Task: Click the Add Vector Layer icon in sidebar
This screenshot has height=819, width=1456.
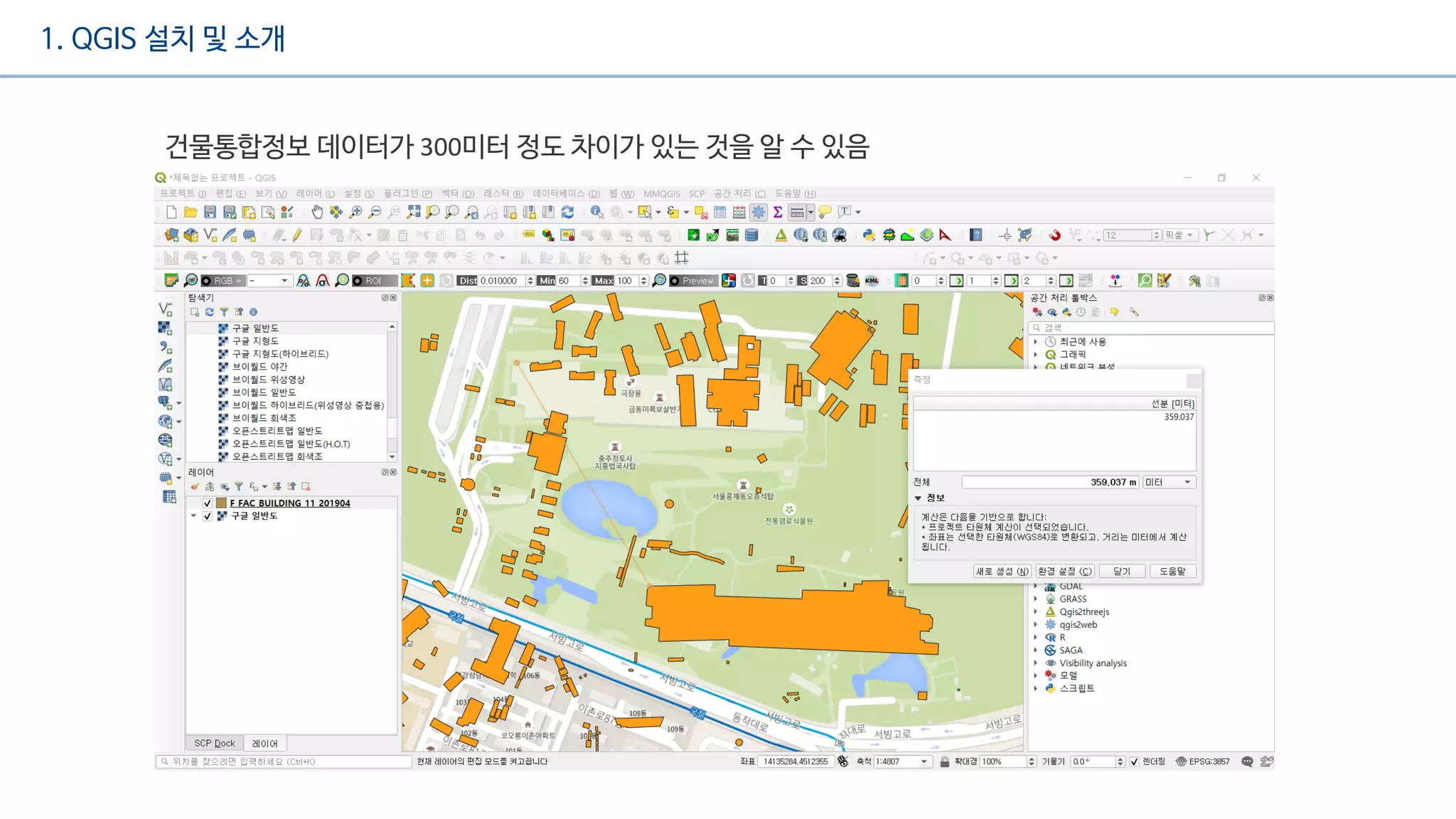Action: click(166, 309)
